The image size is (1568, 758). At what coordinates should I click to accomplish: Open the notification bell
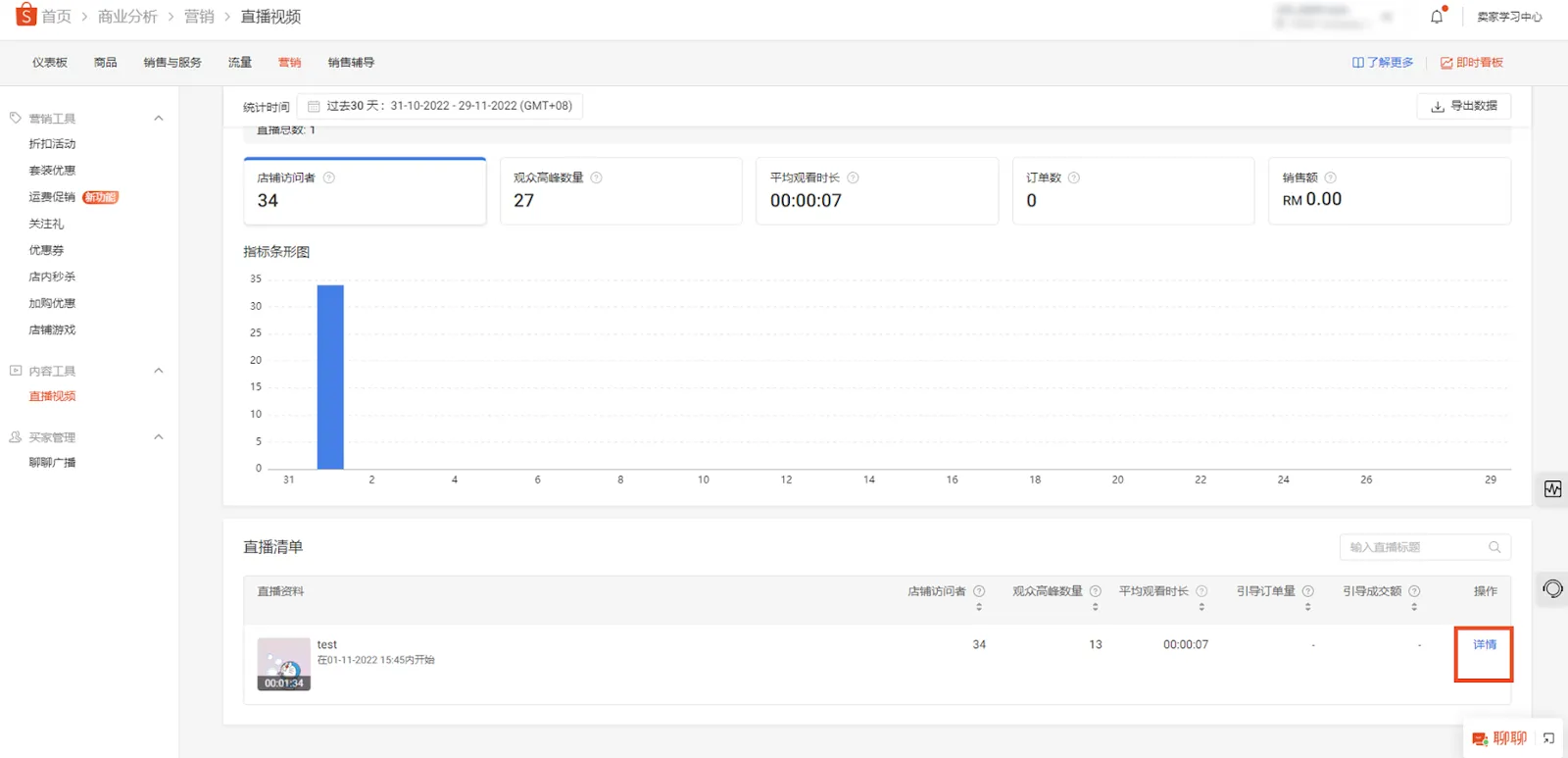click(1437, 17)
